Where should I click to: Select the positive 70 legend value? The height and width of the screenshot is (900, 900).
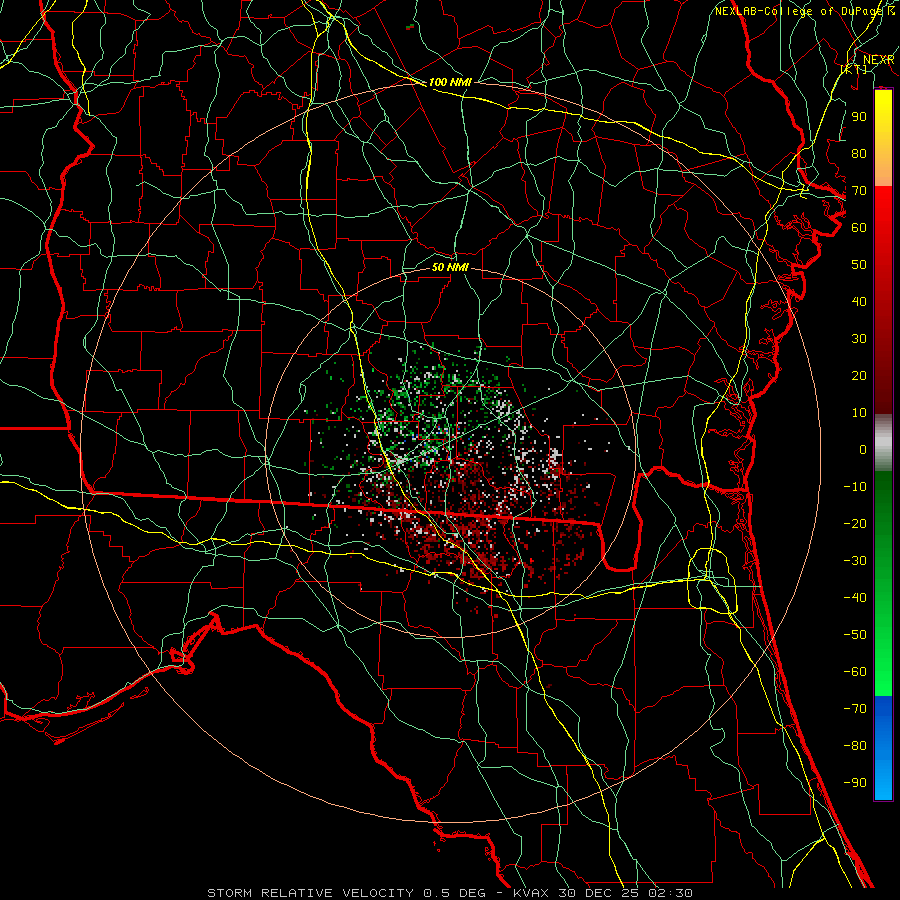pos(859,191)
